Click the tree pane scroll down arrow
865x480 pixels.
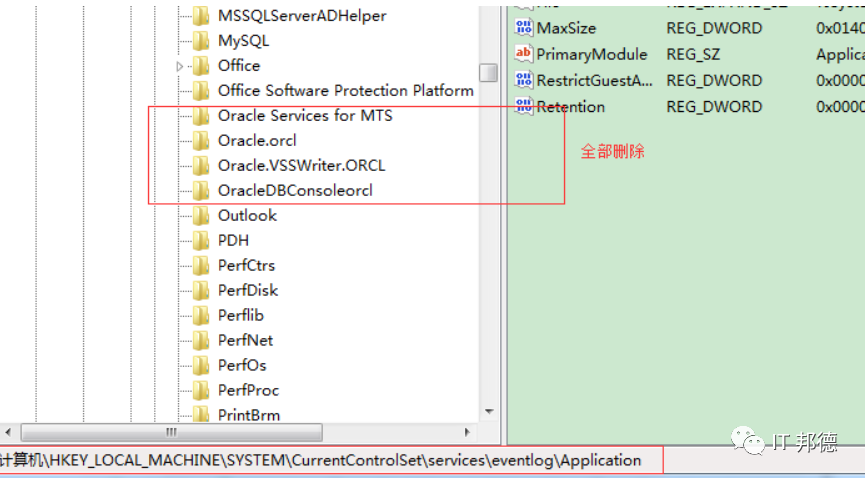pos(488,411)
